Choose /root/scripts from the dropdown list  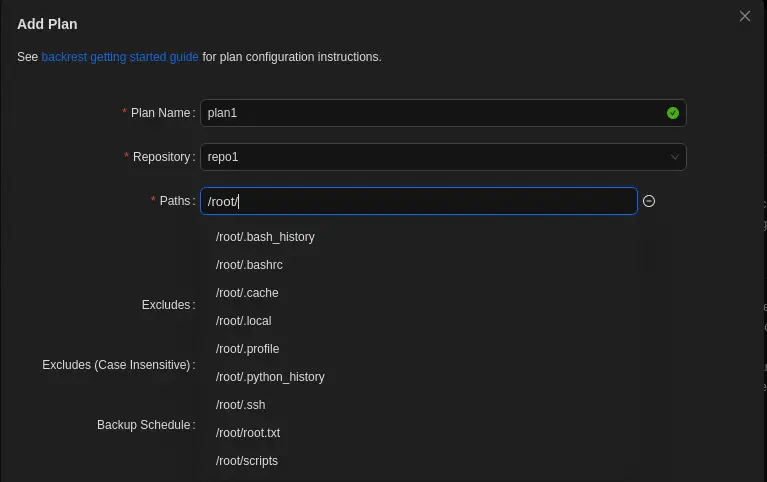247,461
